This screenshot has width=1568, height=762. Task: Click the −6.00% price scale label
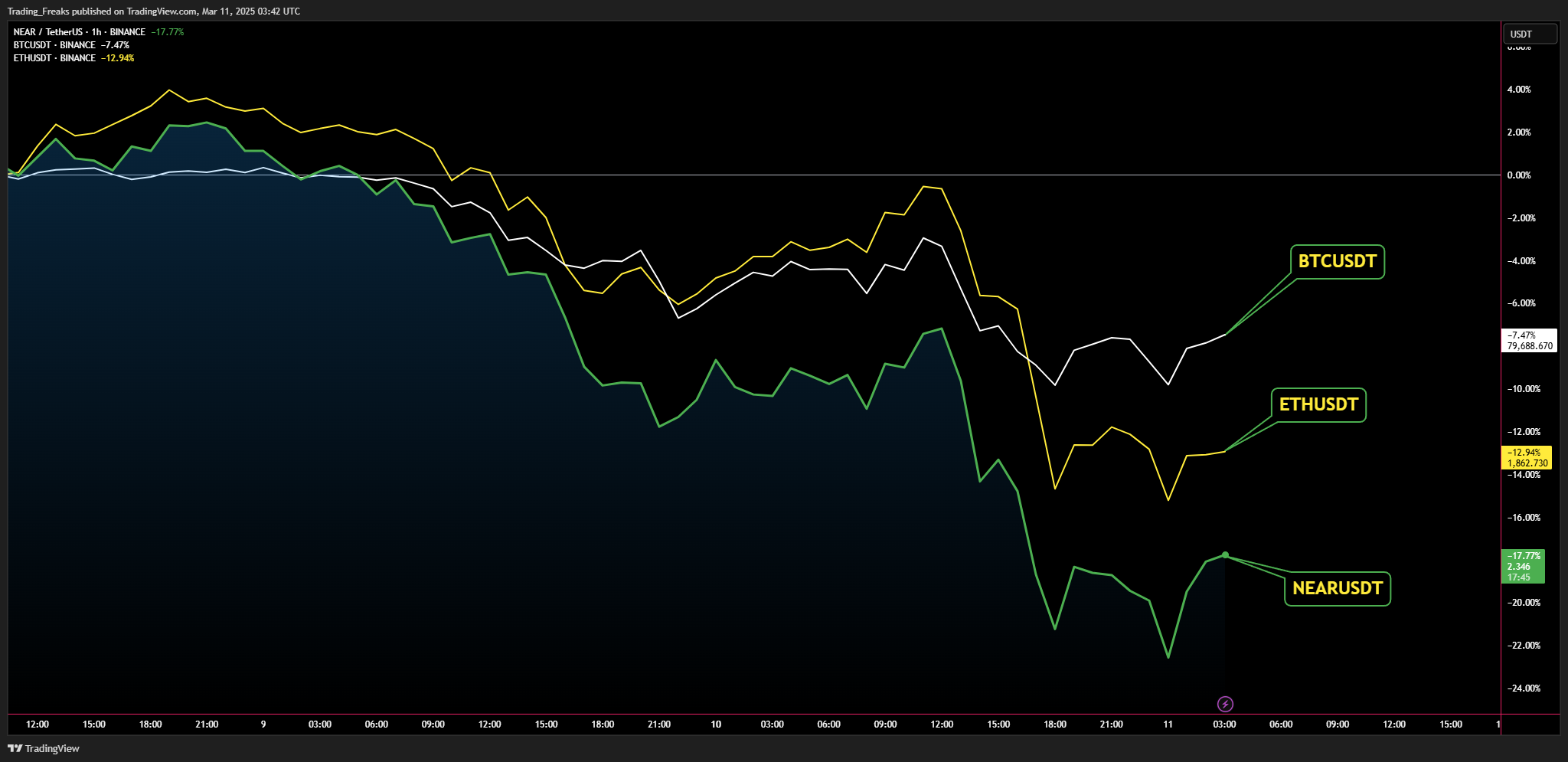point(1521,303)
